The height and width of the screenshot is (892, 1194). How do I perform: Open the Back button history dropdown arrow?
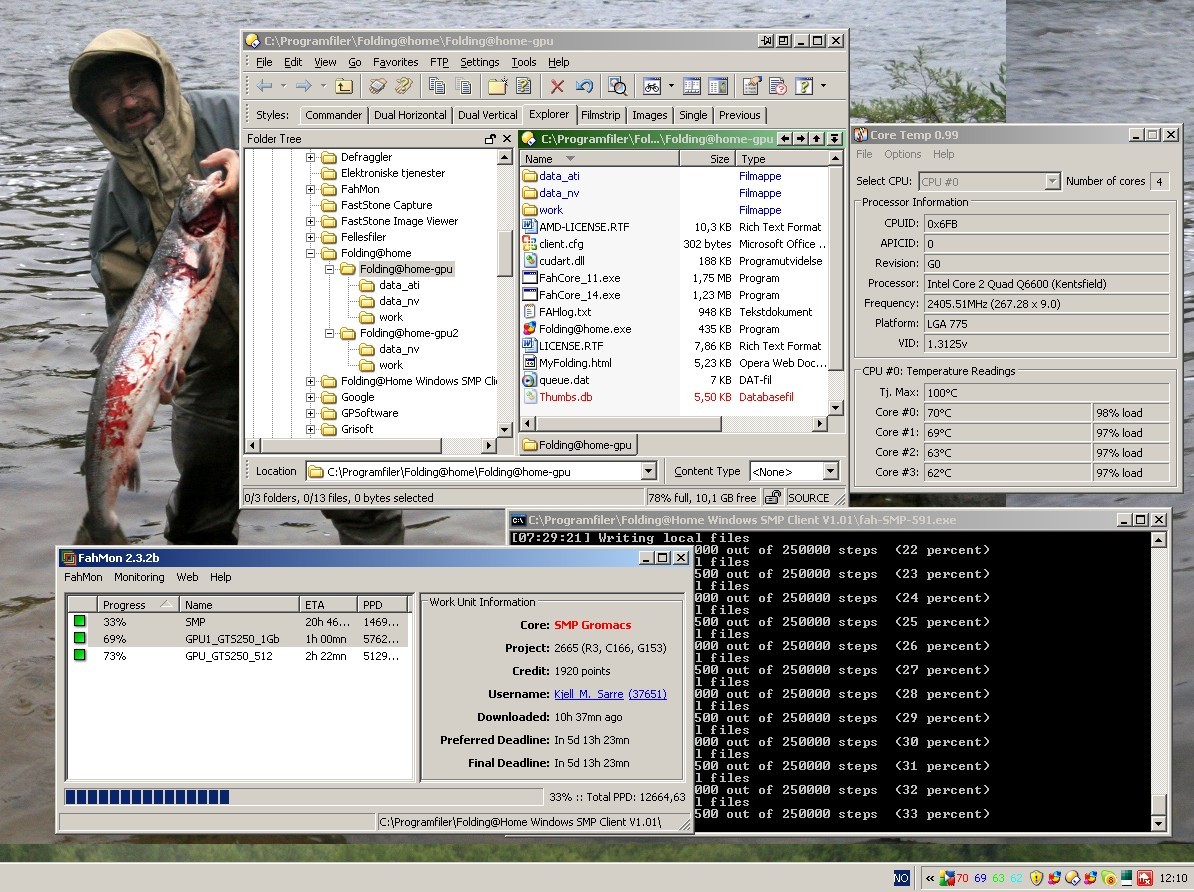(283, 86)
